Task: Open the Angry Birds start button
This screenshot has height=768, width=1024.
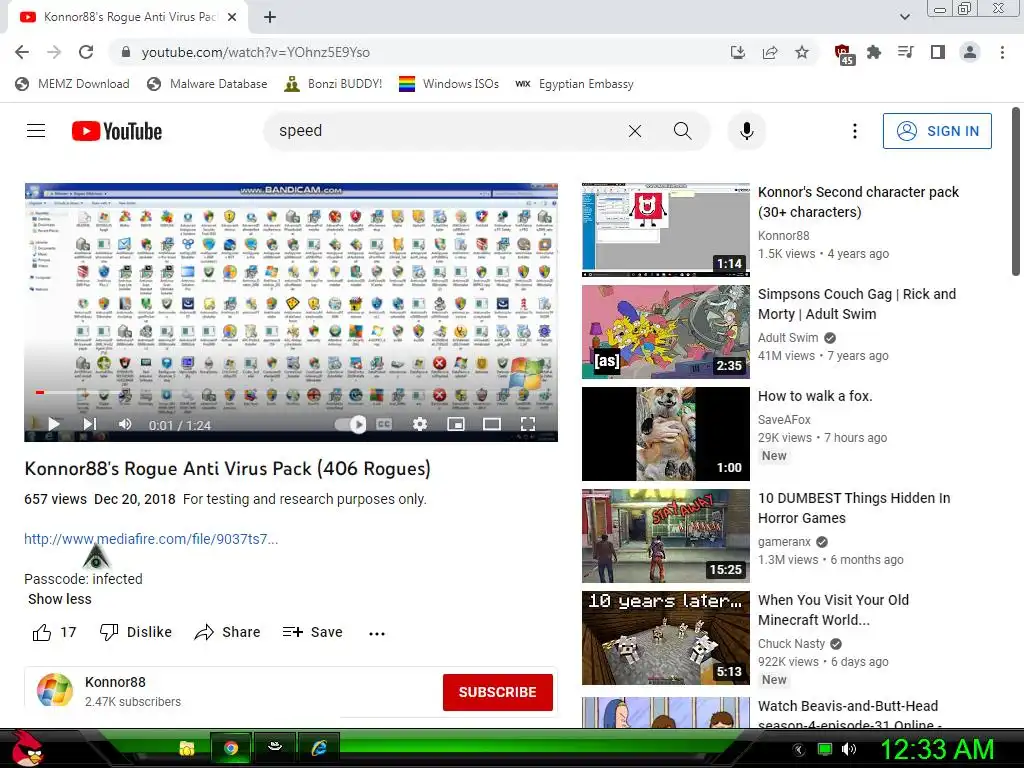Action: [27, 748]
